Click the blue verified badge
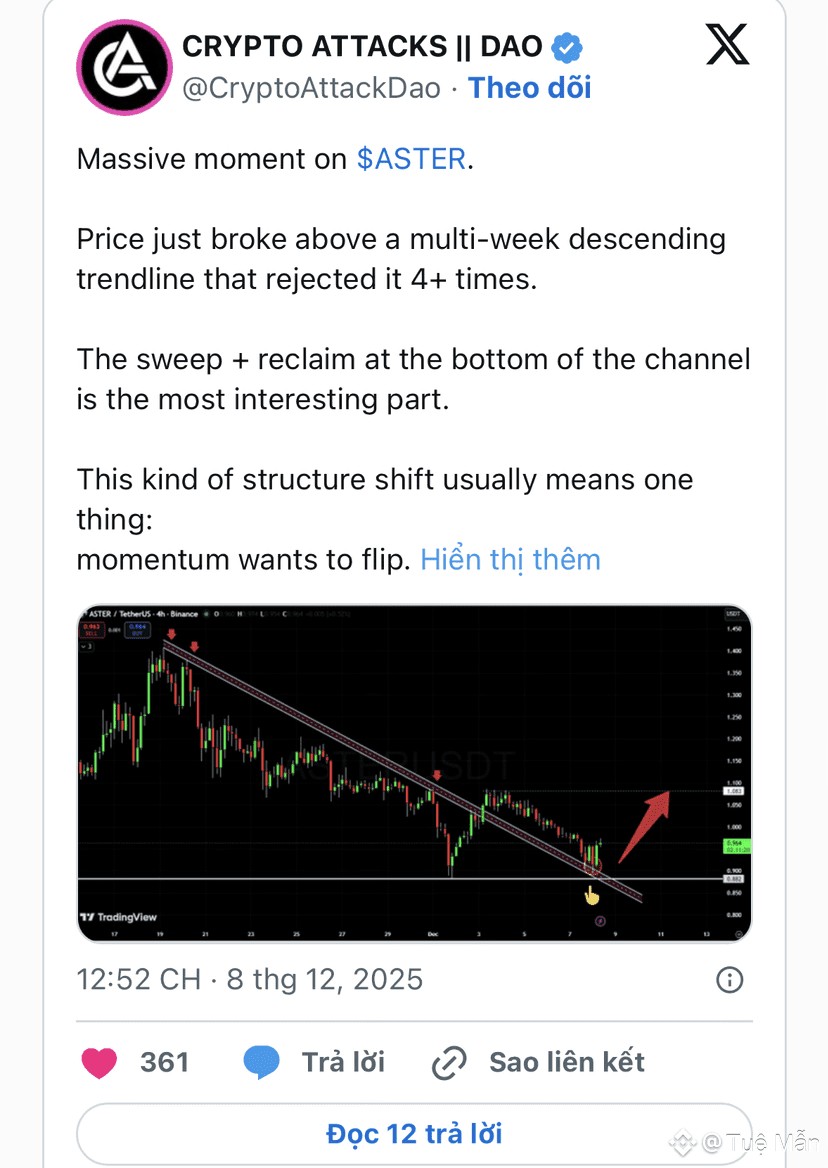This screenshot has width=828, height=1168. (x=569, y=46)
